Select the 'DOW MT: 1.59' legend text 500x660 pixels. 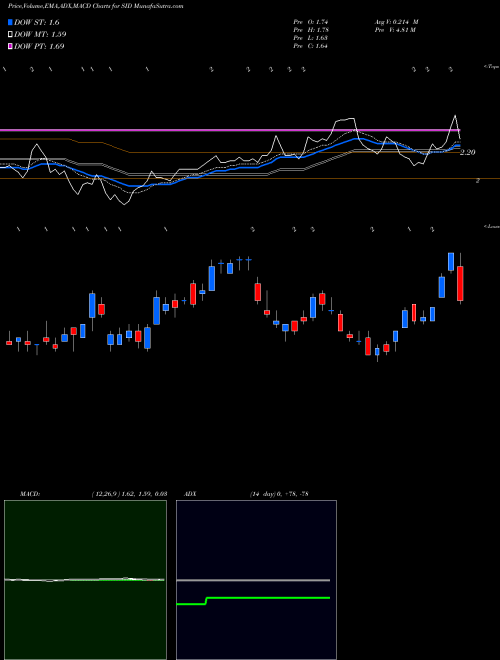(x=40, y=35)
